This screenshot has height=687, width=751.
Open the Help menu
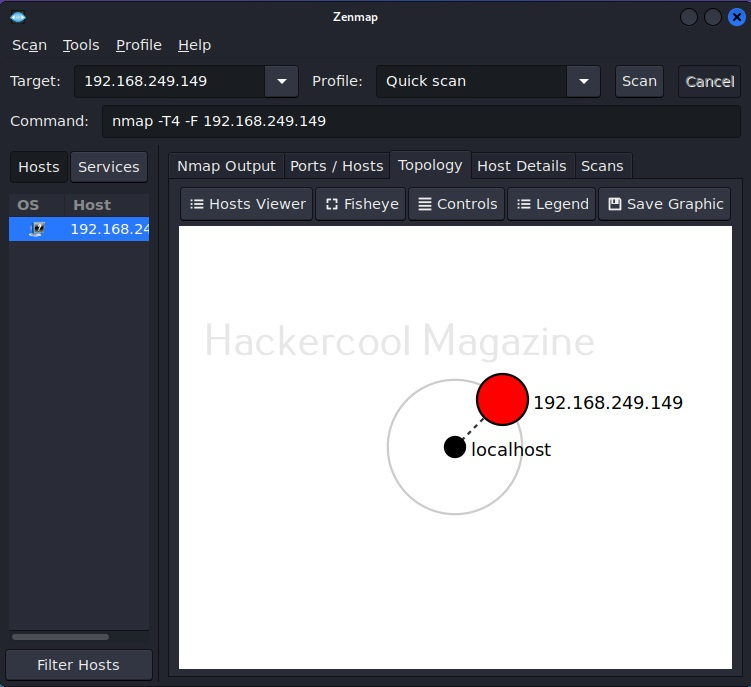194,45
